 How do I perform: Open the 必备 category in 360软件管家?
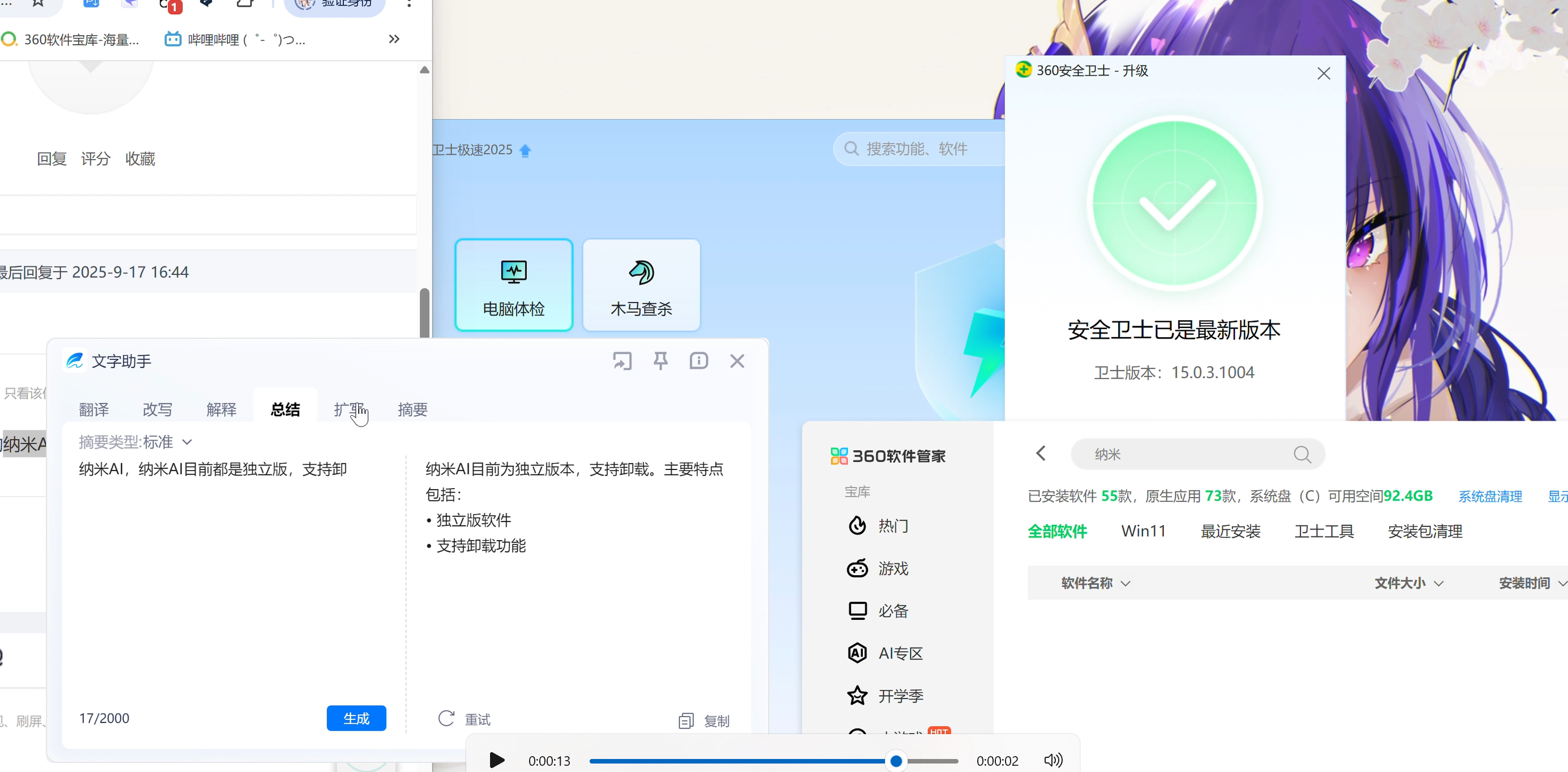coord(878,611)
